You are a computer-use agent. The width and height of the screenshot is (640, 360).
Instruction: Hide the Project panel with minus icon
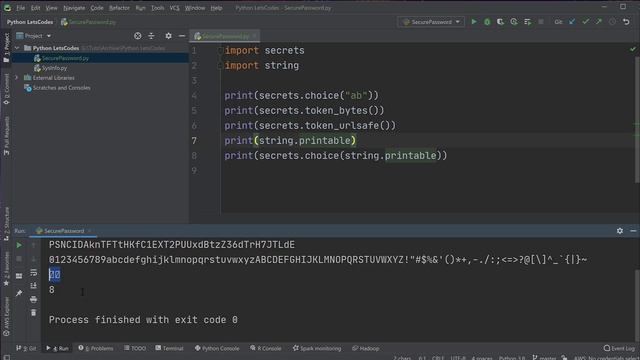pyautogui.click(x=182, y=36)
